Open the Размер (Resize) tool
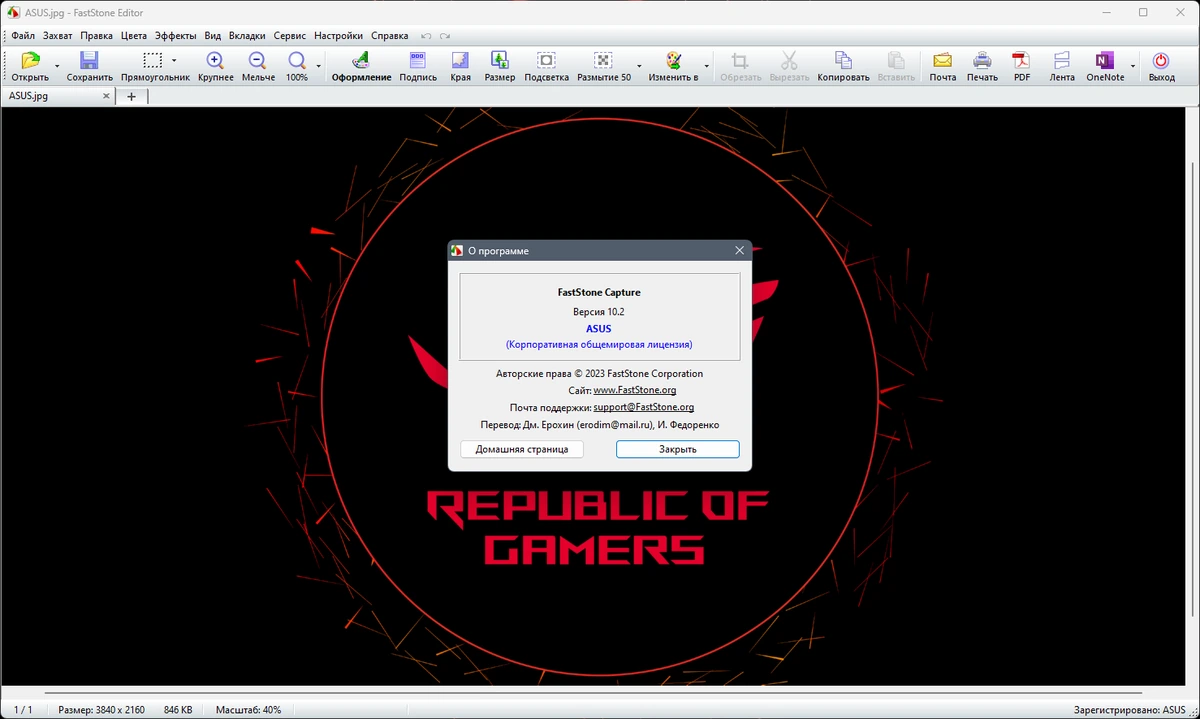The width and height of the screenshot is (1200, 719). click(500, 60)
